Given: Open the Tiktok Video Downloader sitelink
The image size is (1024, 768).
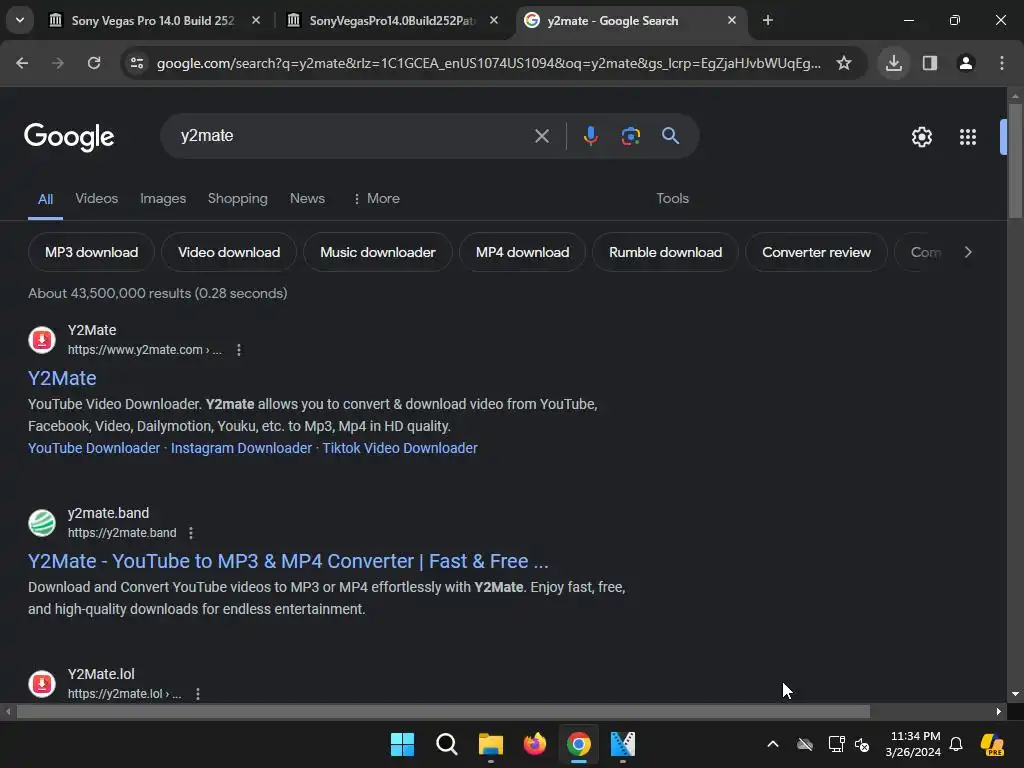Looking at the screenshot, I should (400, 448).
